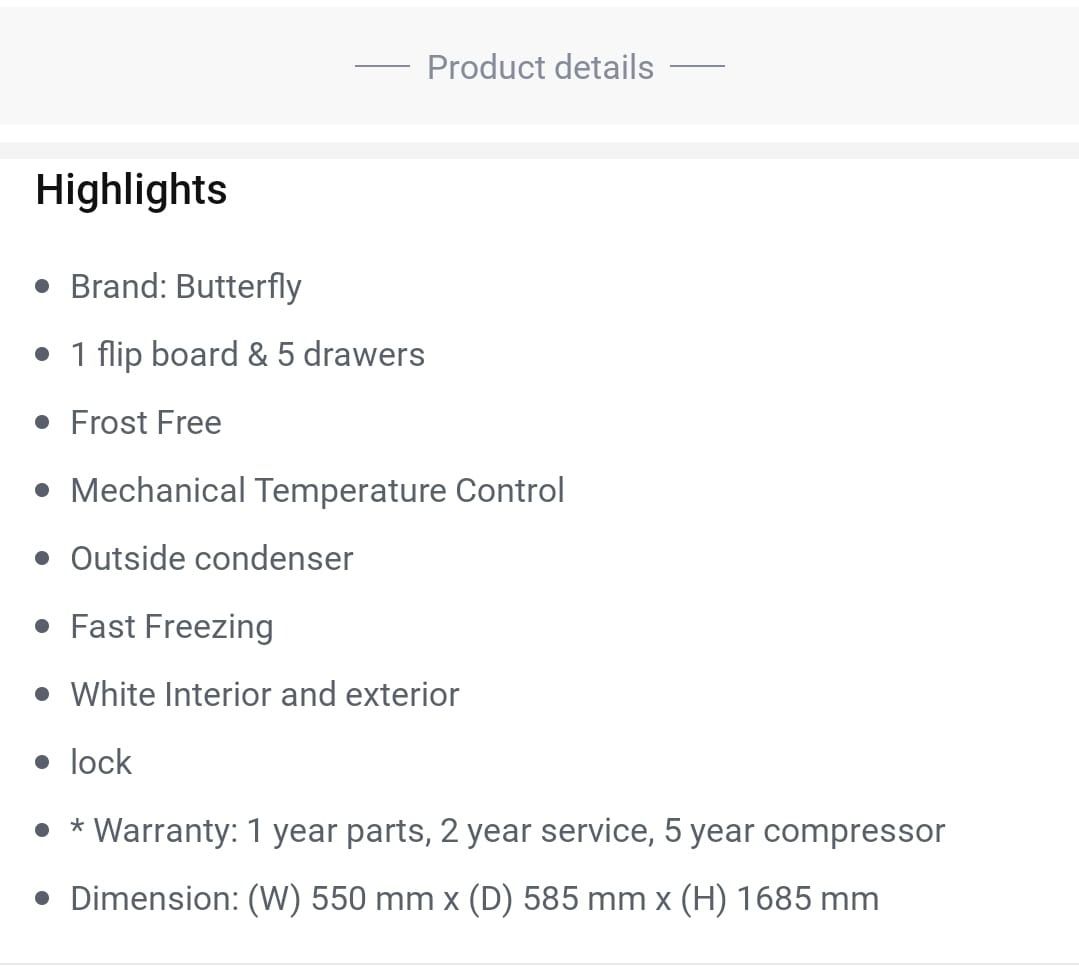Screen dimensions: 1079x967
Task: Click the Outside condenser item
Action: [211, 559]
